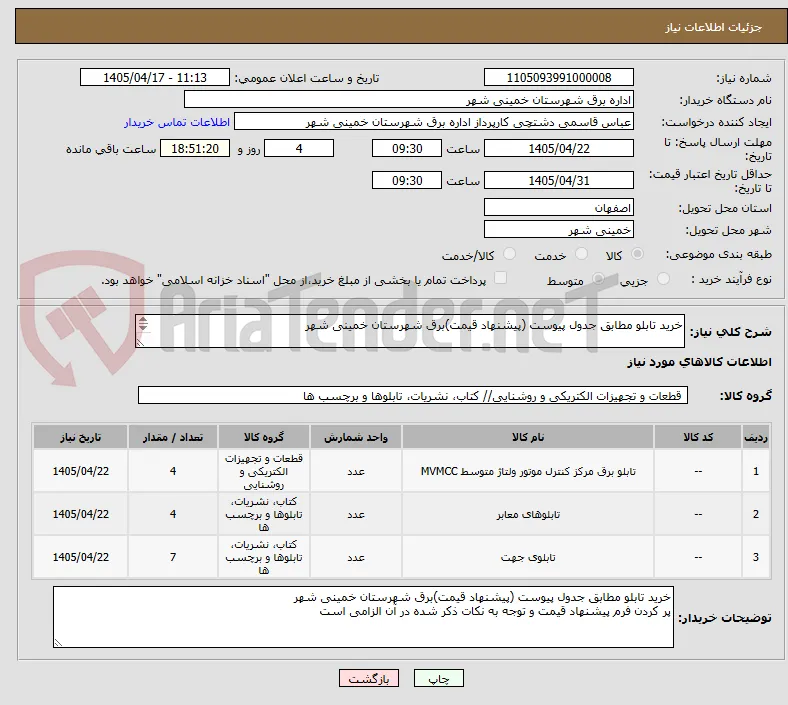The image size is (788, 705).
Task: Click the response deadline date 1405/04/22 field
Action: click(559, 148)
